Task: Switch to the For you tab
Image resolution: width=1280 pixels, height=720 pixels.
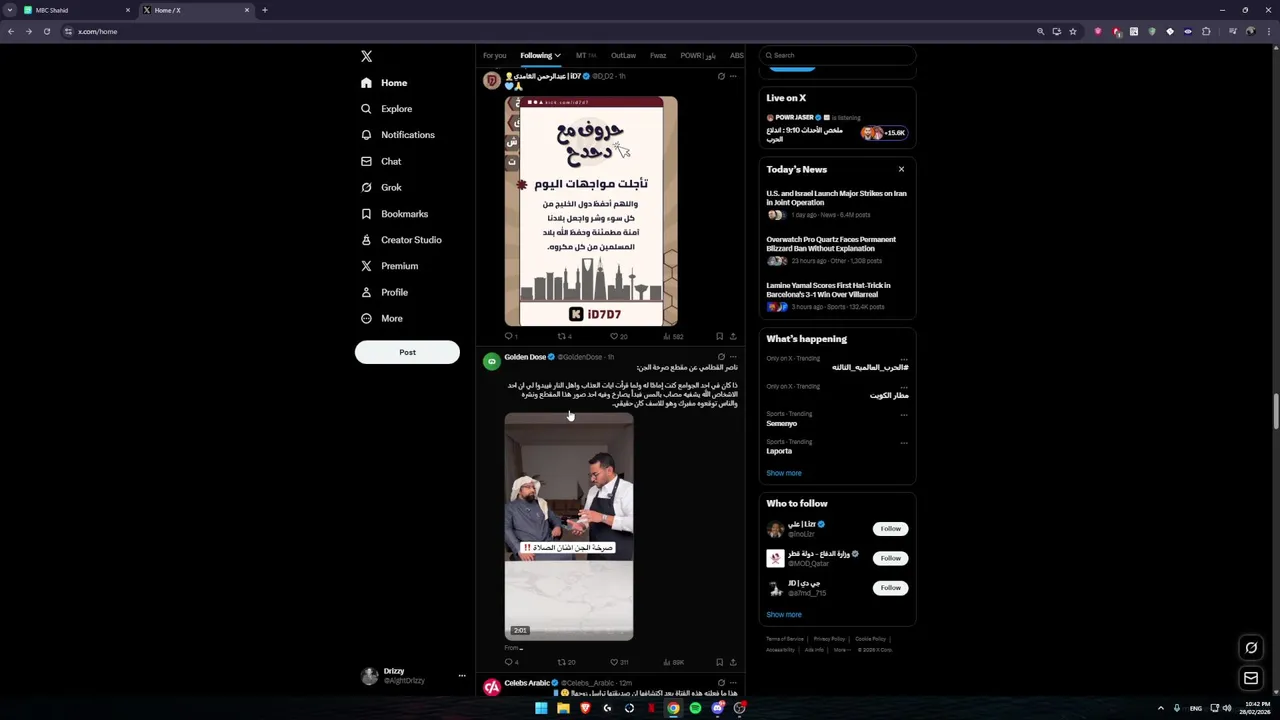Action: [494, 56]
